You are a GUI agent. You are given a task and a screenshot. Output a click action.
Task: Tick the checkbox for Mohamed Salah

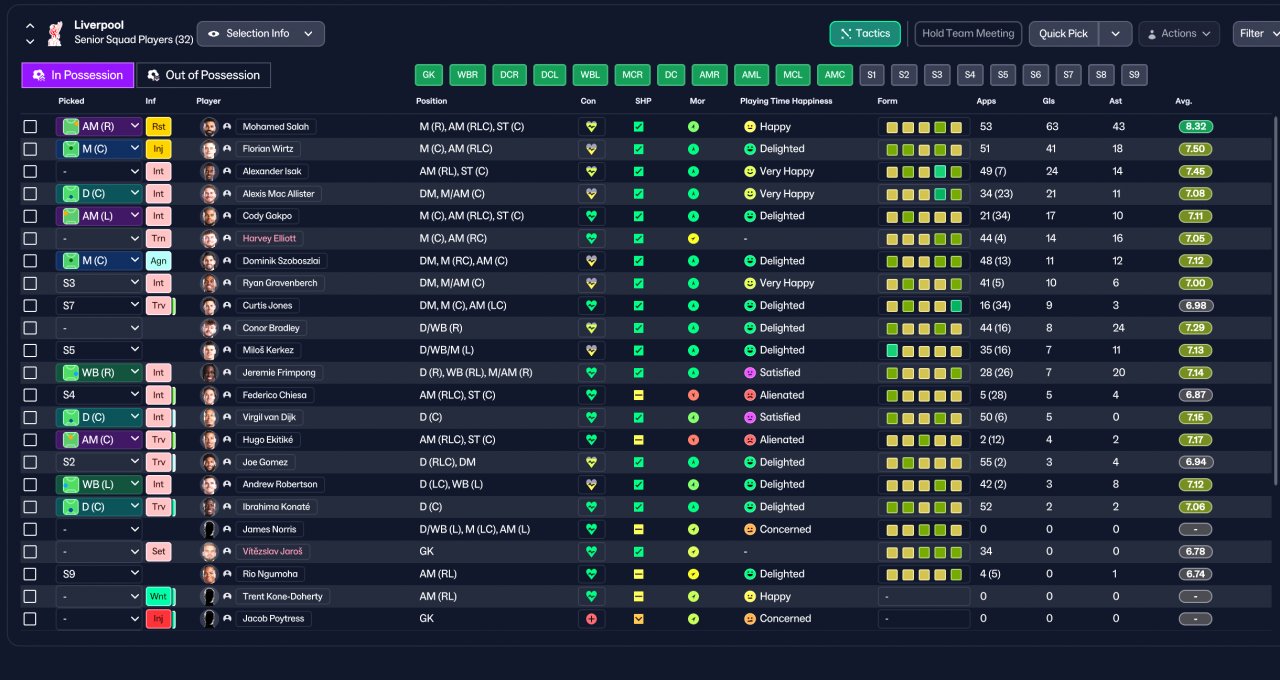coord(30,127)
